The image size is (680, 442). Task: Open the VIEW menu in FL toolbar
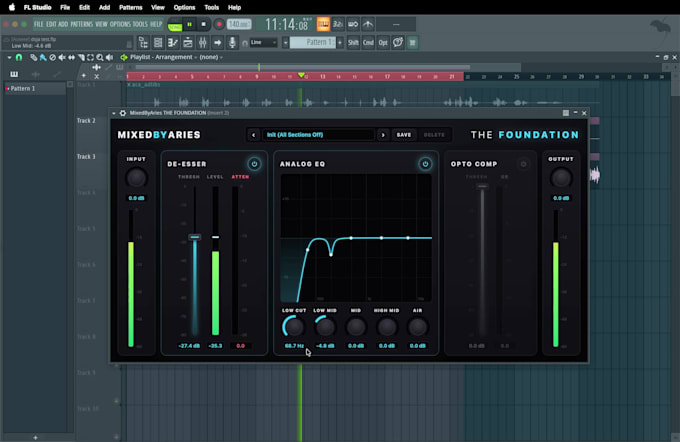coord(101,24)
